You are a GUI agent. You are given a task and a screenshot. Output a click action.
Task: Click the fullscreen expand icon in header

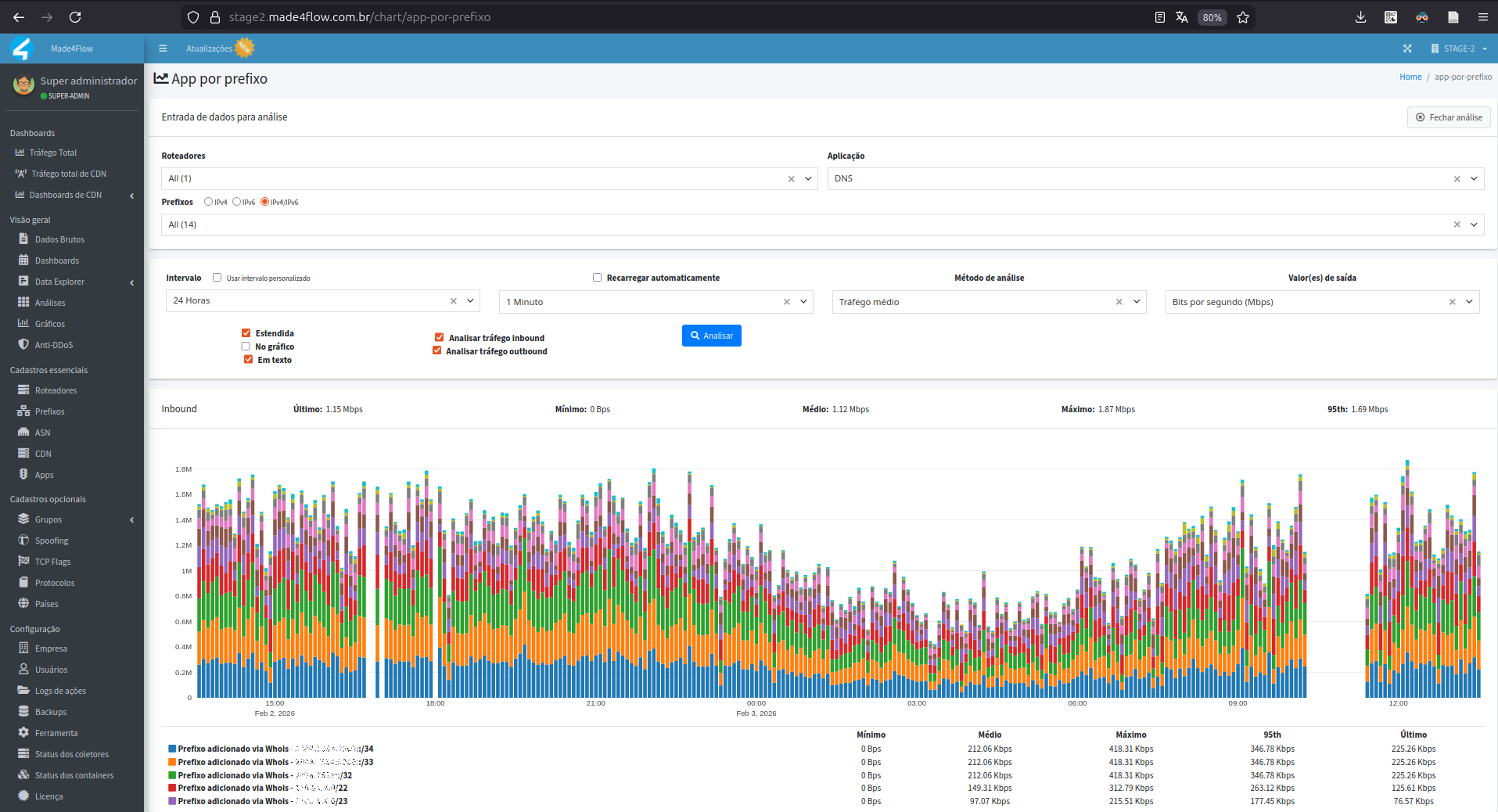tap(1407, 49)
